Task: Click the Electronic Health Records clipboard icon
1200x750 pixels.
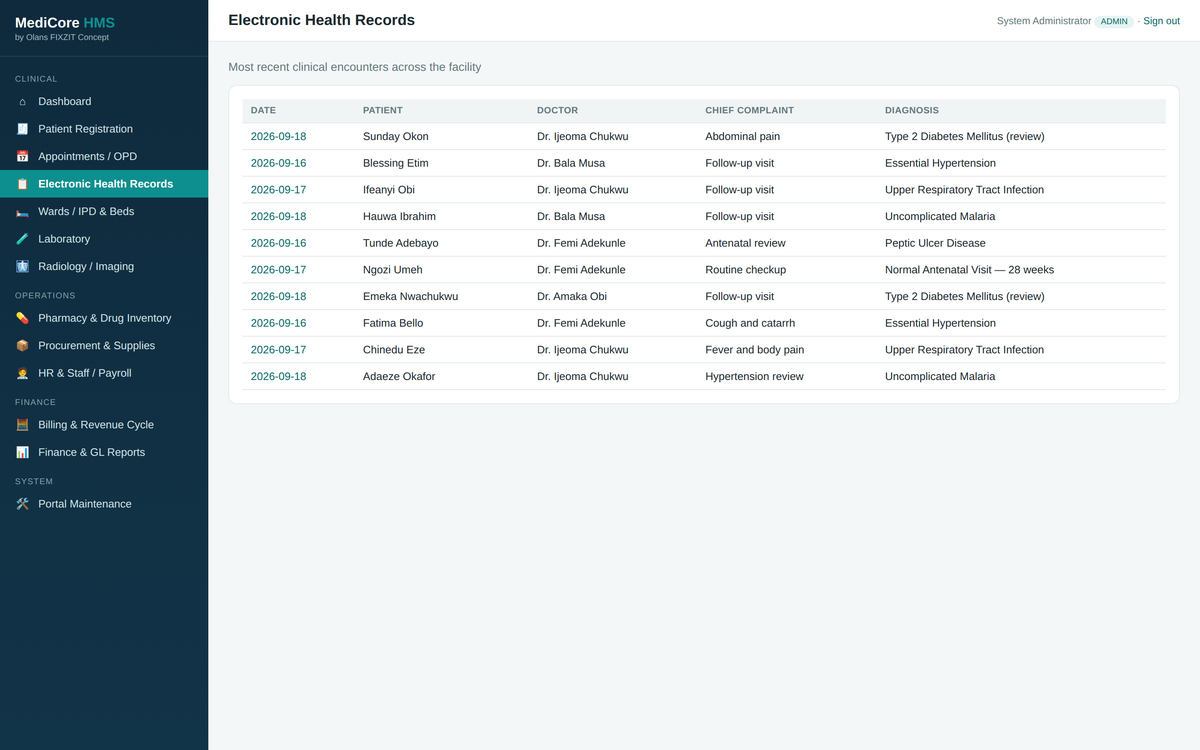Action: coord(22,184)
